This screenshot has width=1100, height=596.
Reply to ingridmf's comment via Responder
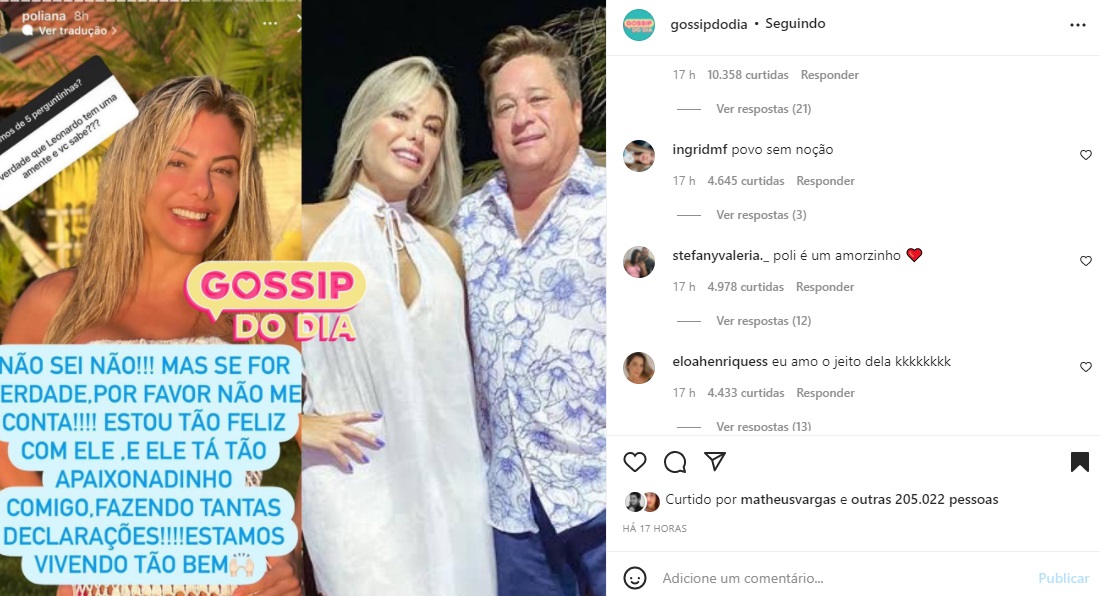(x=825, y=181)
